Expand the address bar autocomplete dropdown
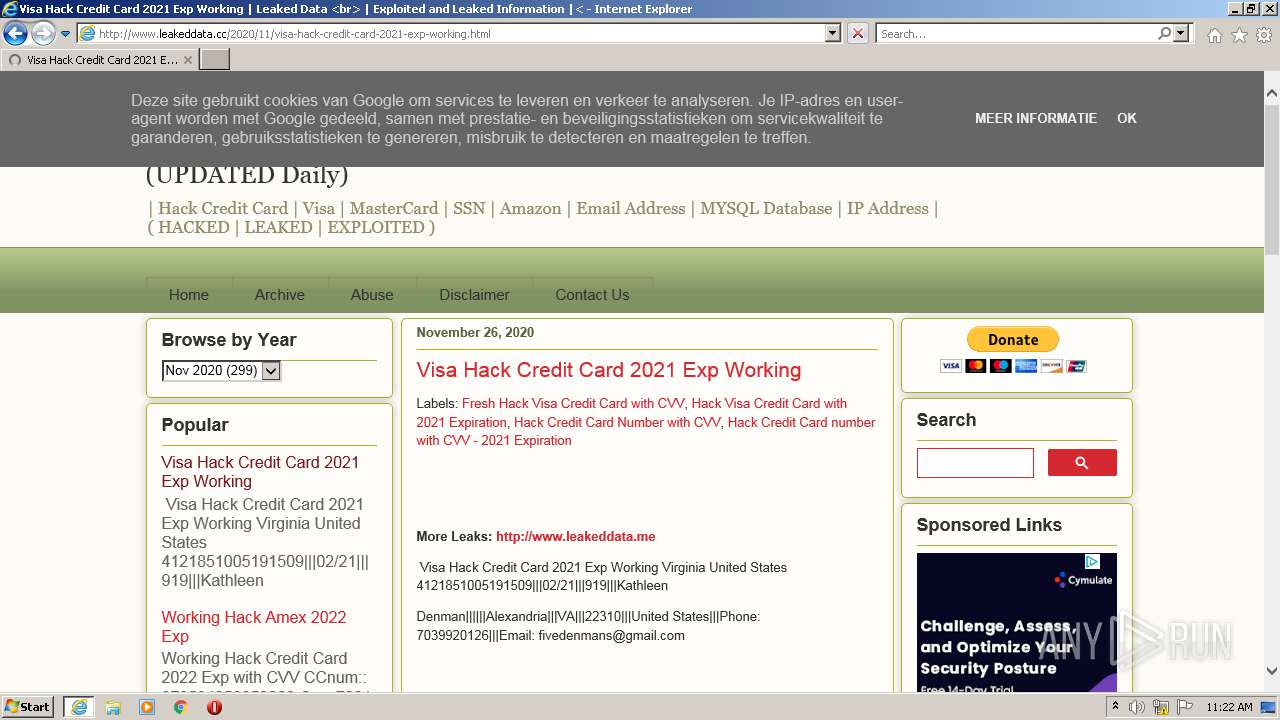The width and height of the screenshot is (1280, 720). [x=833, y=33]
